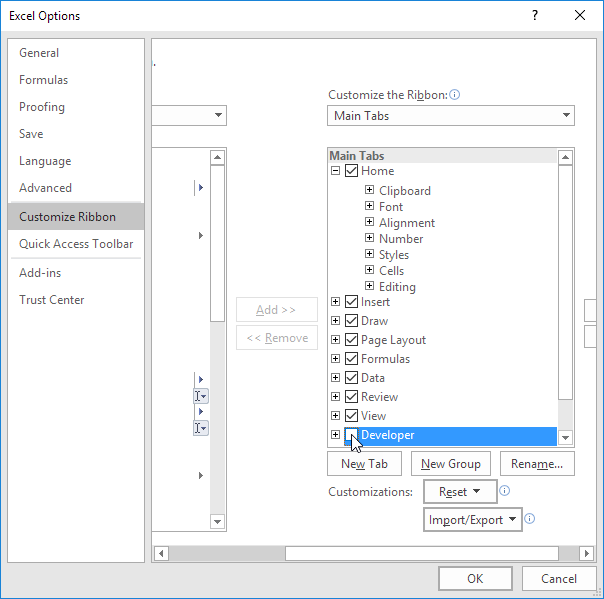Expand the Formulas tab node
The image size is (604, 599).
336,359
